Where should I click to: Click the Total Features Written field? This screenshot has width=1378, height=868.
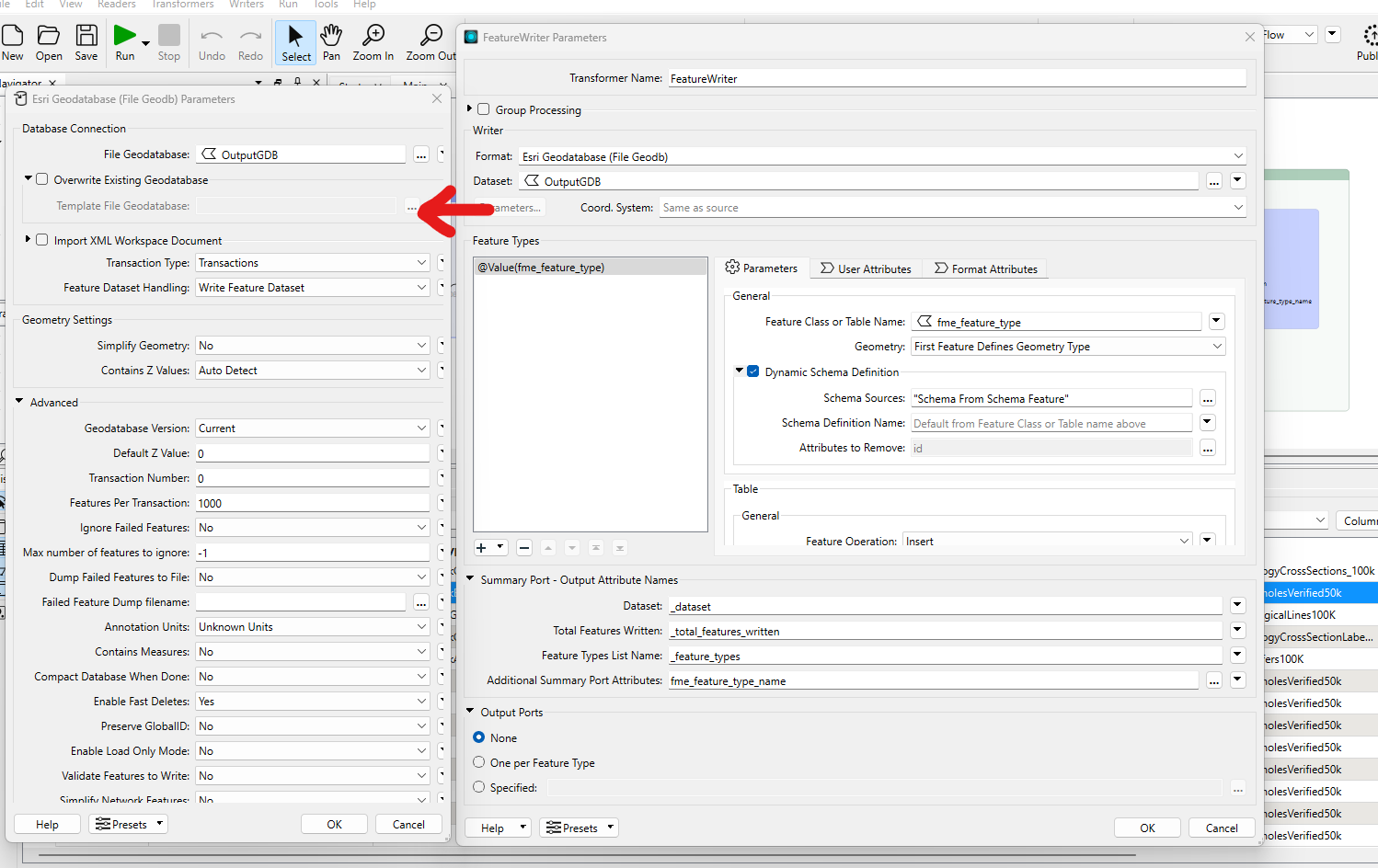coord(945,631)
